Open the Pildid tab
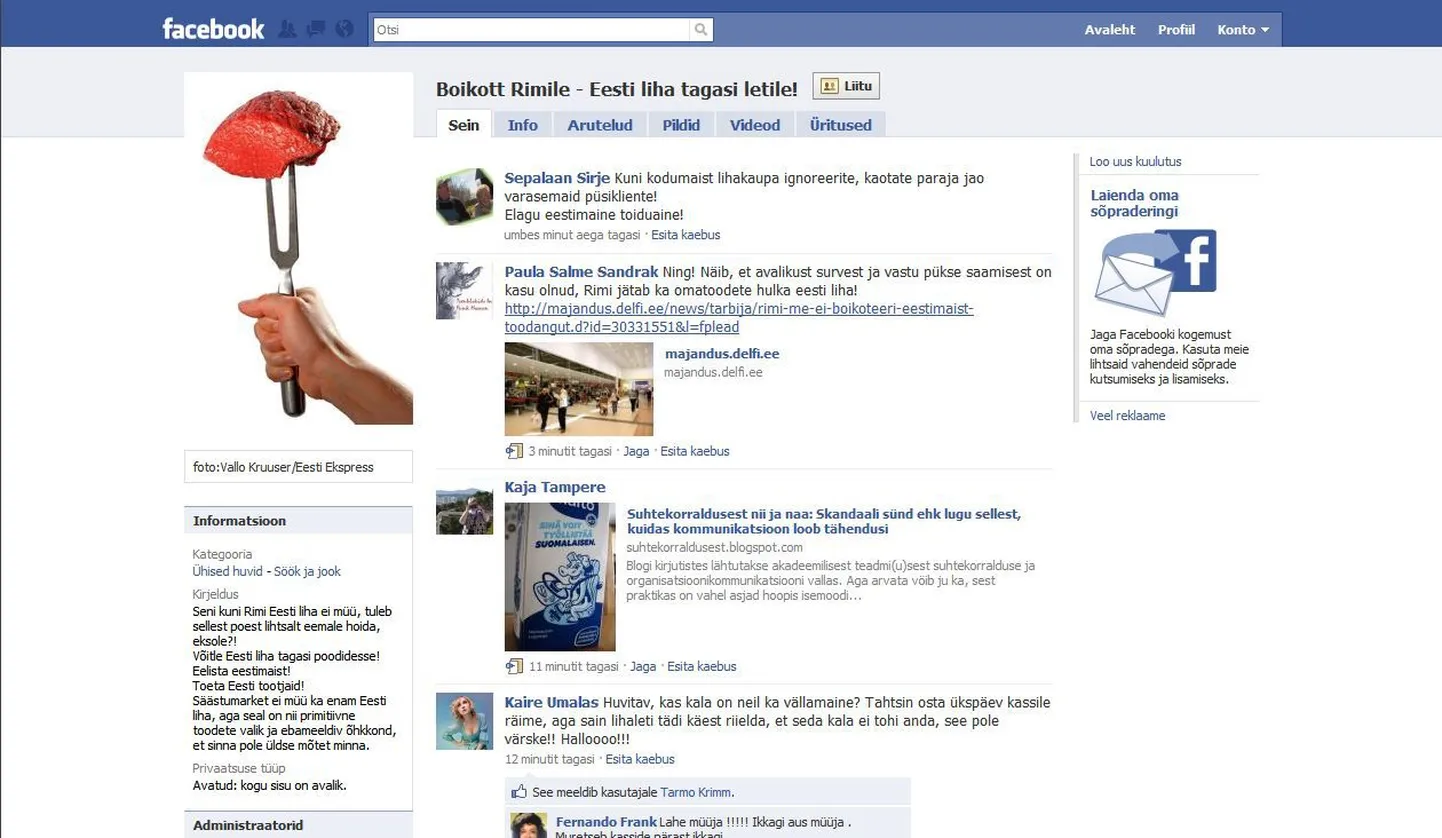 681,125
